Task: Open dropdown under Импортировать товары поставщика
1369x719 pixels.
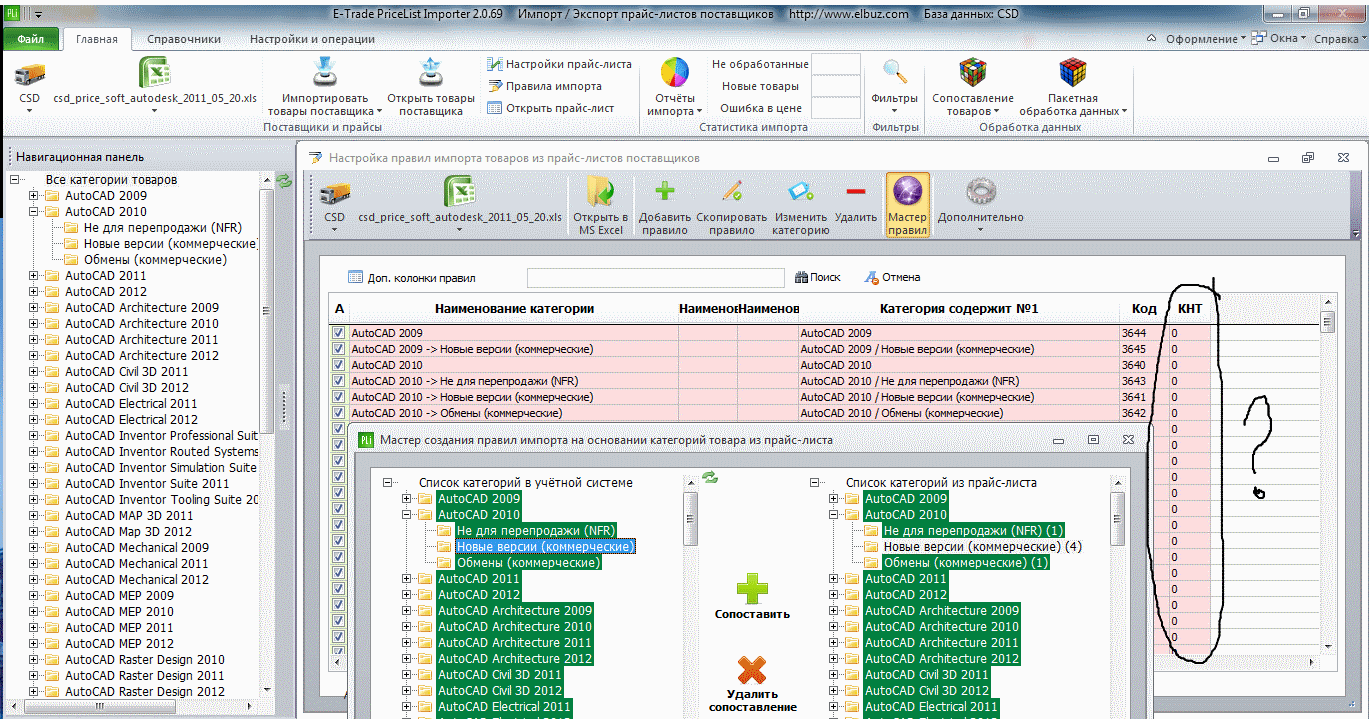Action: click(378, 111)
